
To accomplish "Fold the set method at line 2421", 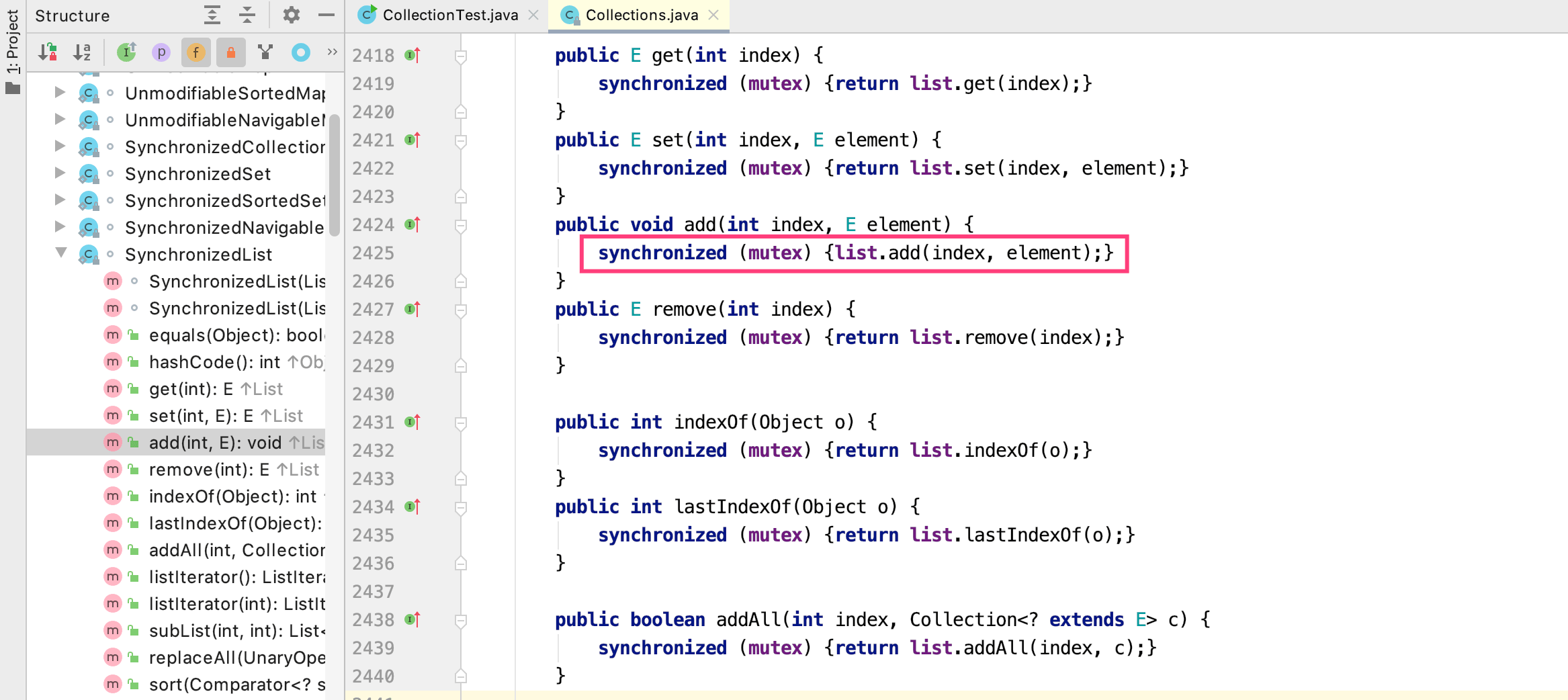I will (x=461, y=141).
